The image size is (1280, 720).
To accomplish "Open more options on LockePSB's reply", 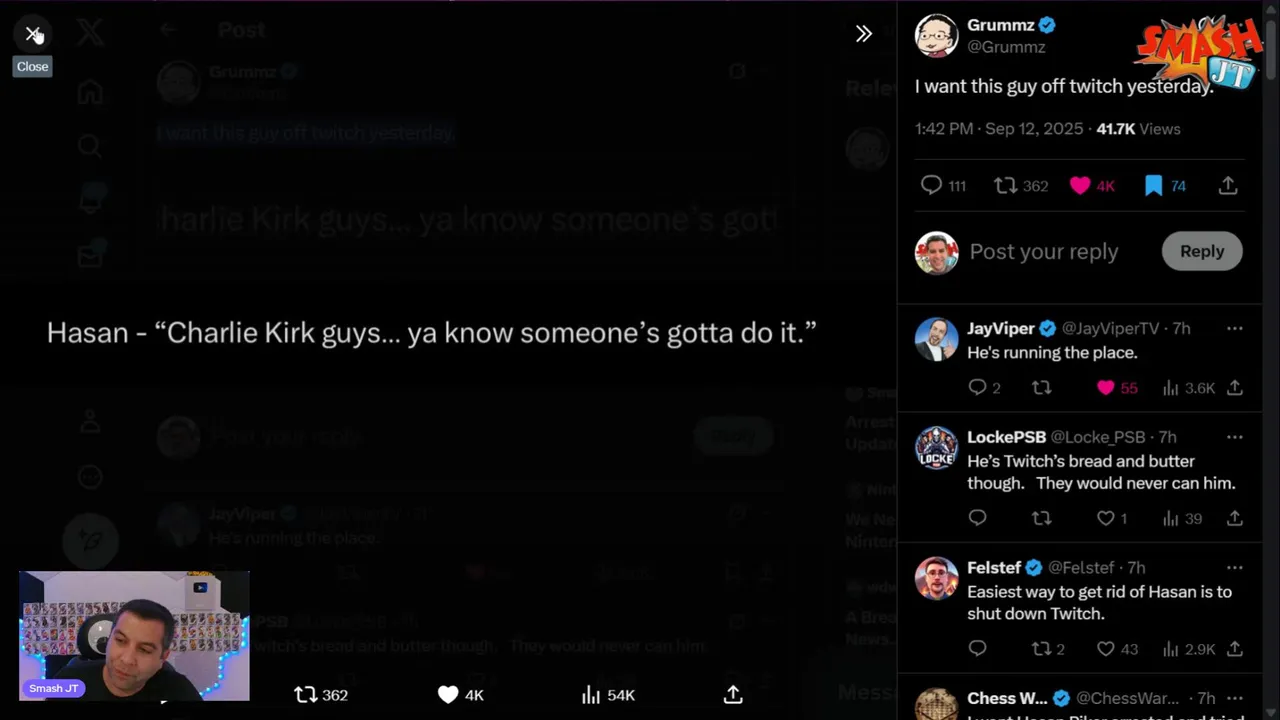I will pos(1234,437).
